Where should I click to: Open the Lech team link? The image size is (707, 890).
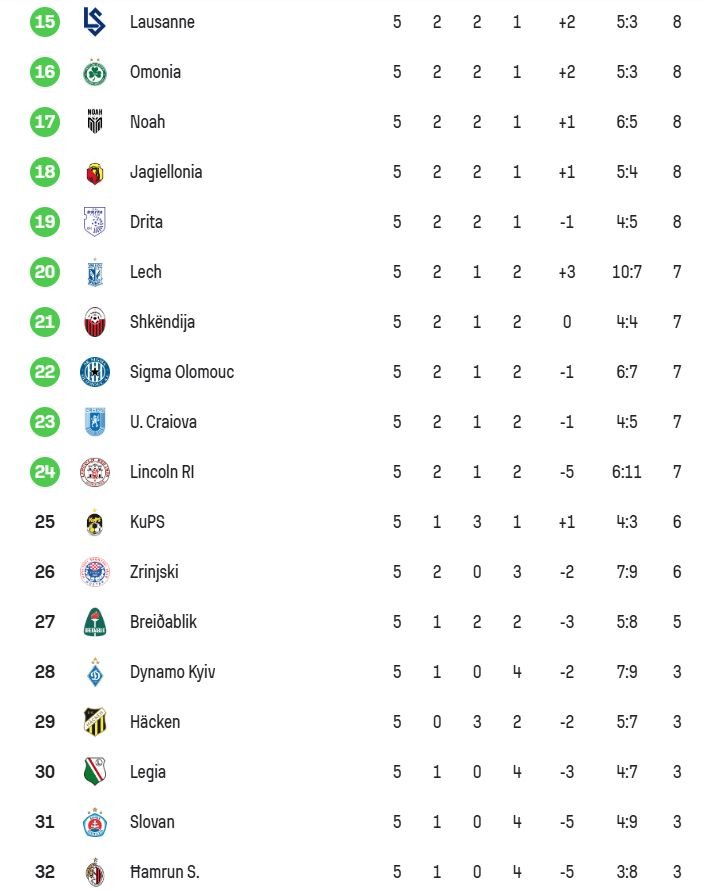(x=145, y=272)
